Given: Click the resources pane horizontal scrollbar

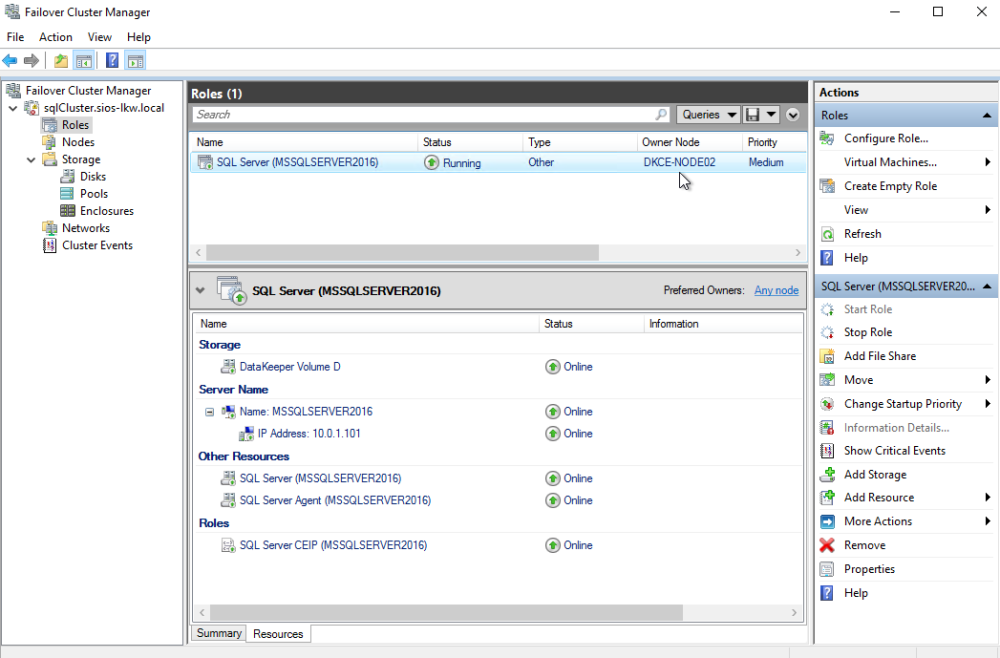Looking at the screenshot, I should (446, 613).
